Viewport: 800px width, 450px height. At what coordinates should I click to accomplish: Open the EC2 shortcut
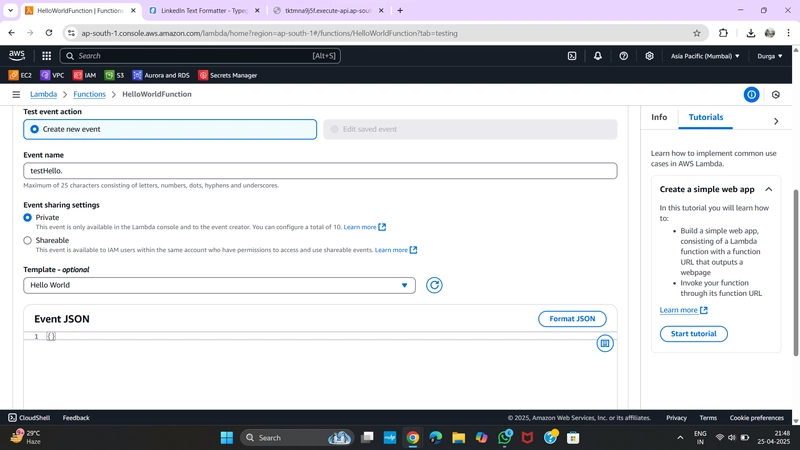20,75
